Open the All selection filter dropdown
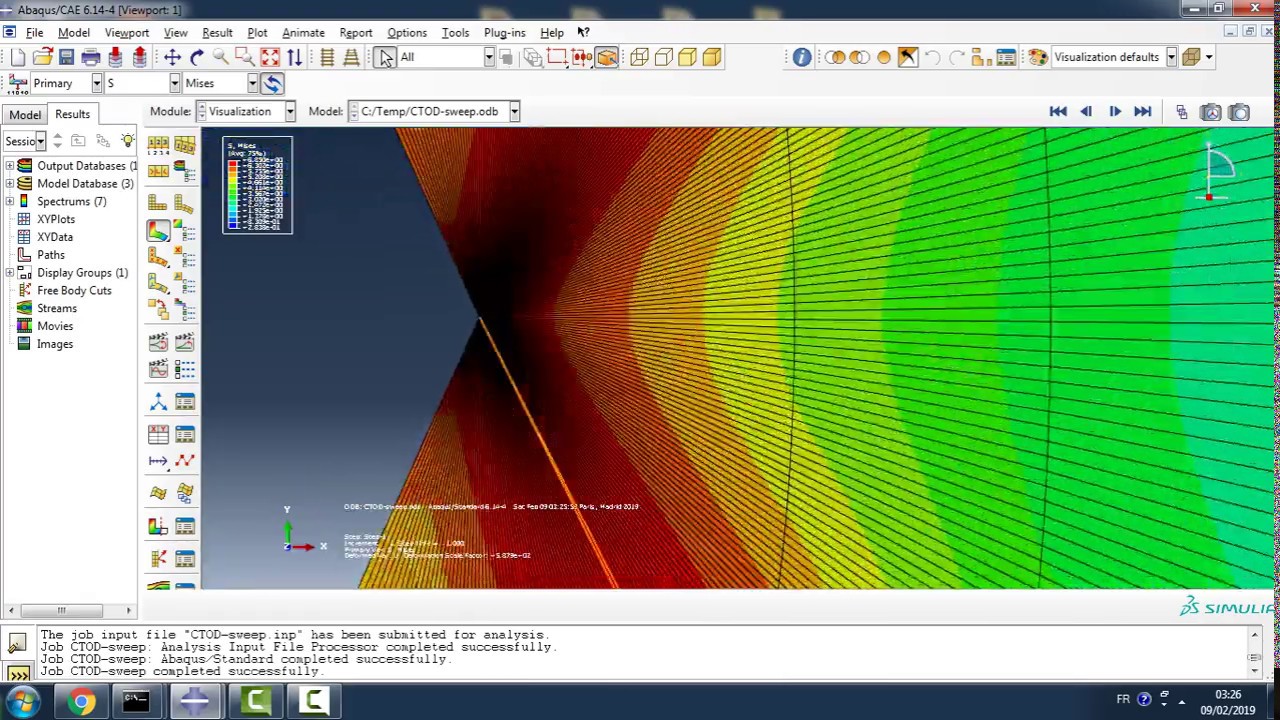The height and width of the screenshot is (720, 1280). 489,57
